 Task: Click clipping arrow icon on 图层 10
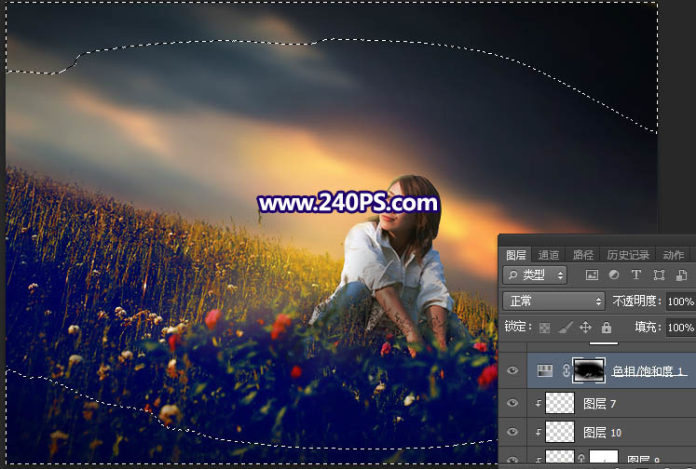point(538,432)
